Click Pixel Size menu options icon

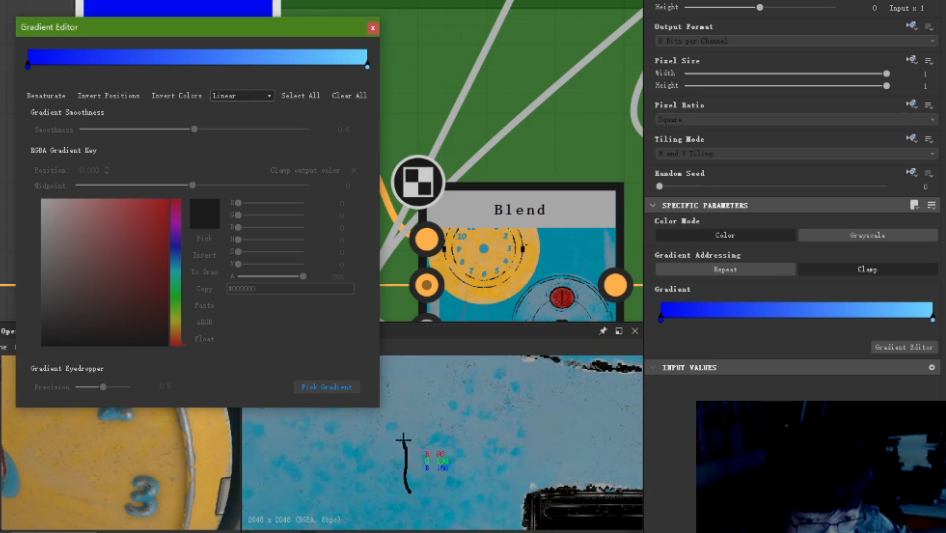(929, 60)
